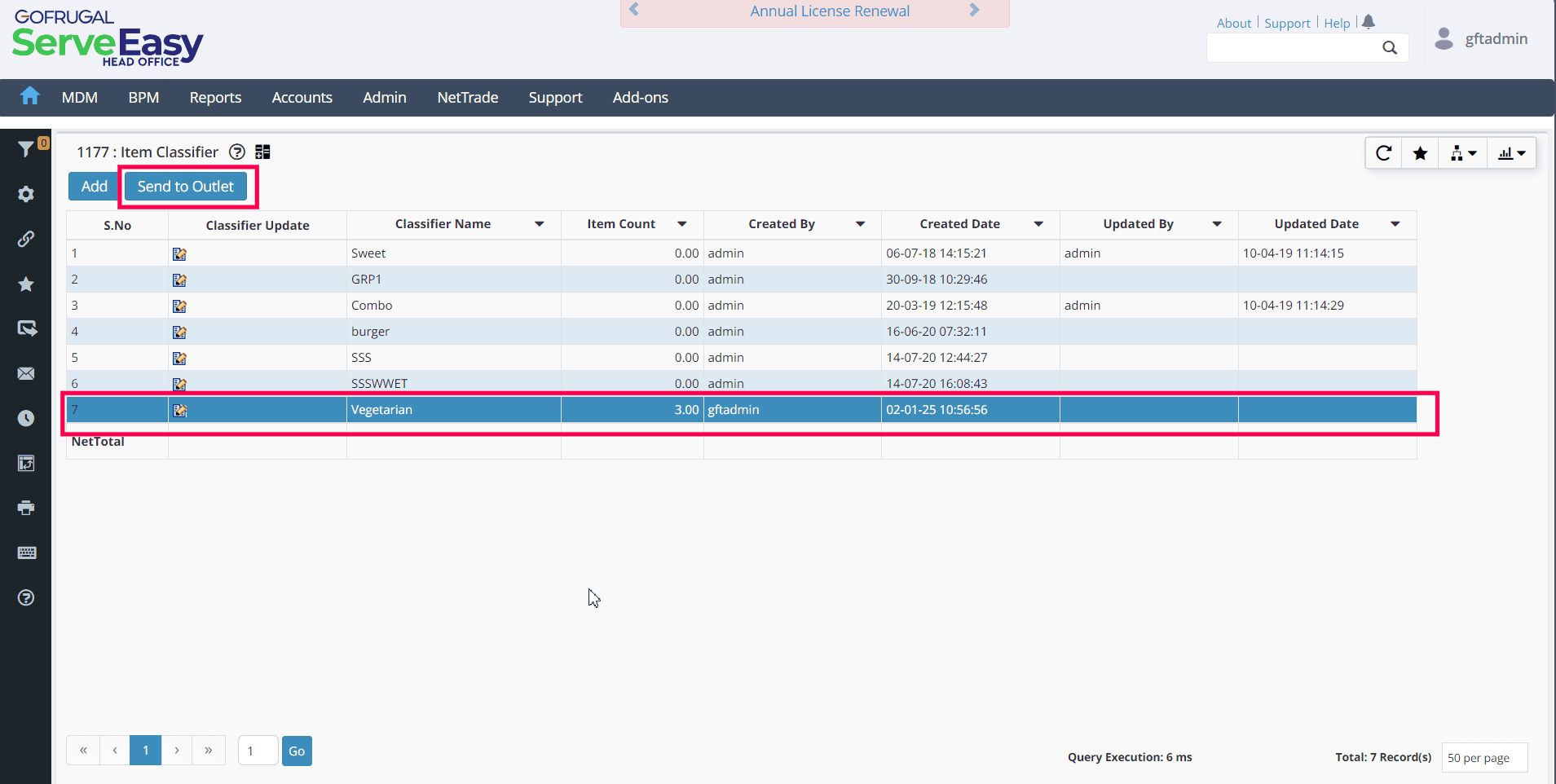Open the Help link

pos(1337,24)
